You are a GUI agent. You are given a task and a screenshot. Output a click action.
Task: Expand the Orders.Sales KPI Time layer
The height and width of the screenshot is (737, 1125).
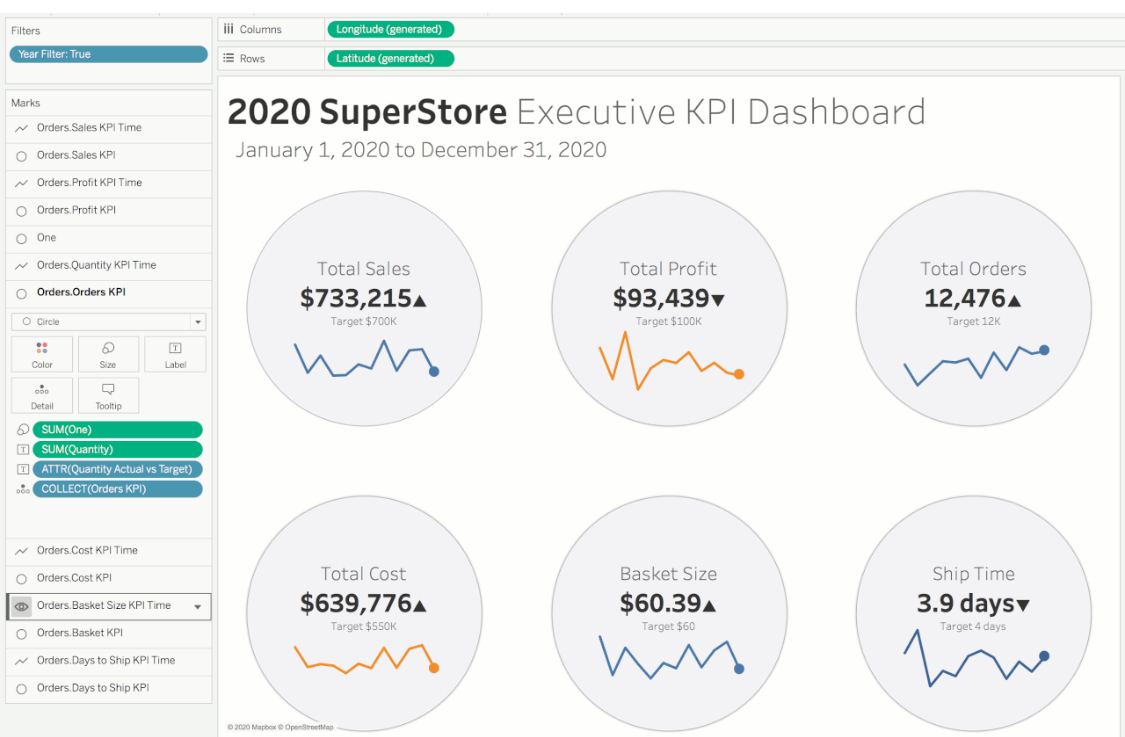coord(108,128)
